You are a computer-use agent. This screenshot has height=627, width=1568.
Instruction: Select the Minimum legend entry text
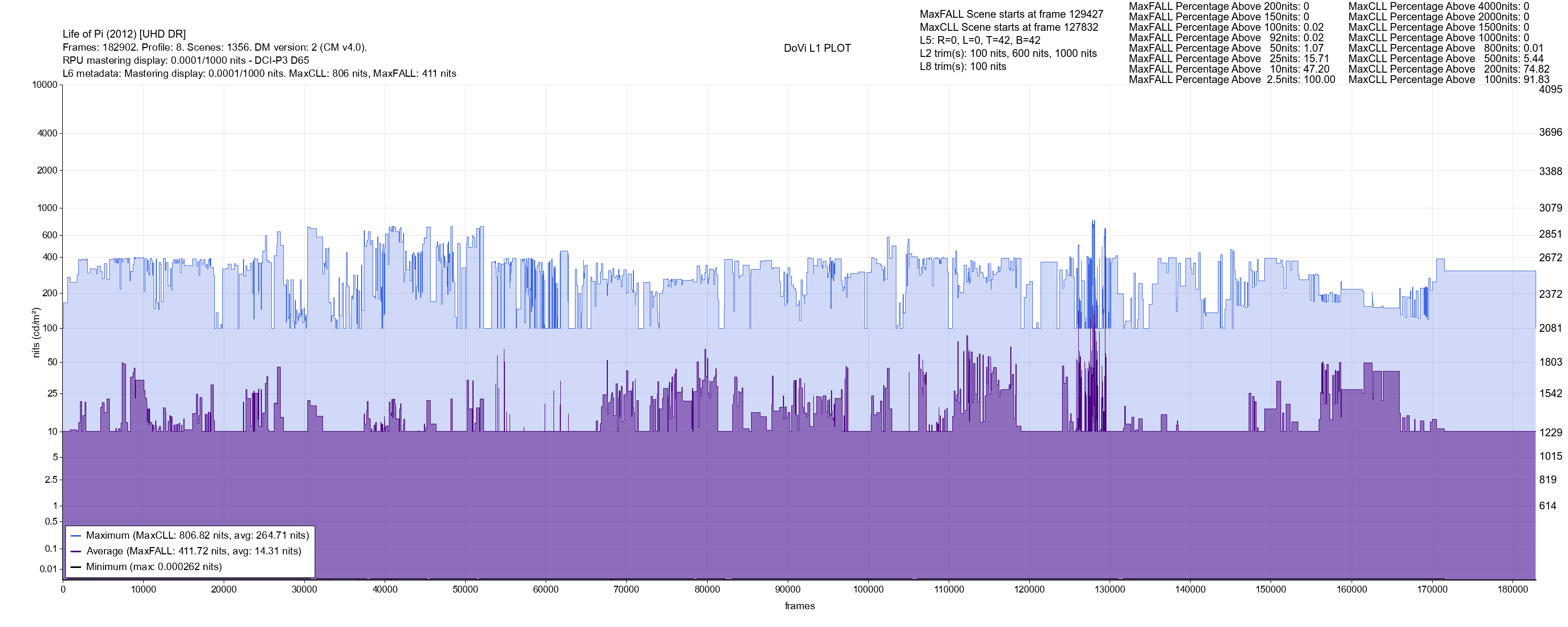click(153, 567)
